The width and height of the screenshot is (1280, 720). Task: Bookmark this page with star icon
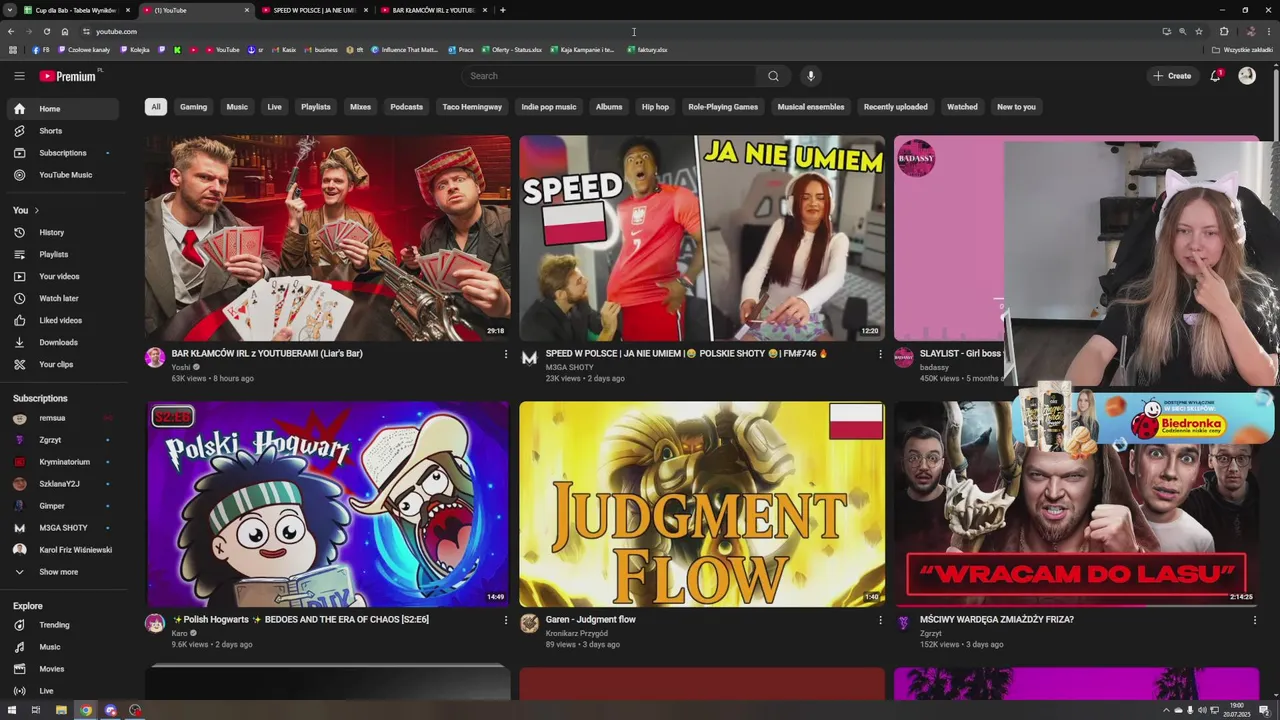1199,31
